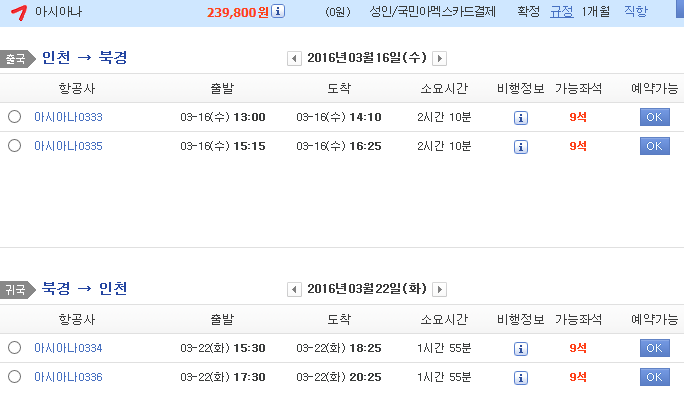Screen dimensions: 684x405
Task: Select the 아시아나0335 flight radio button
Action: point(14,145)
